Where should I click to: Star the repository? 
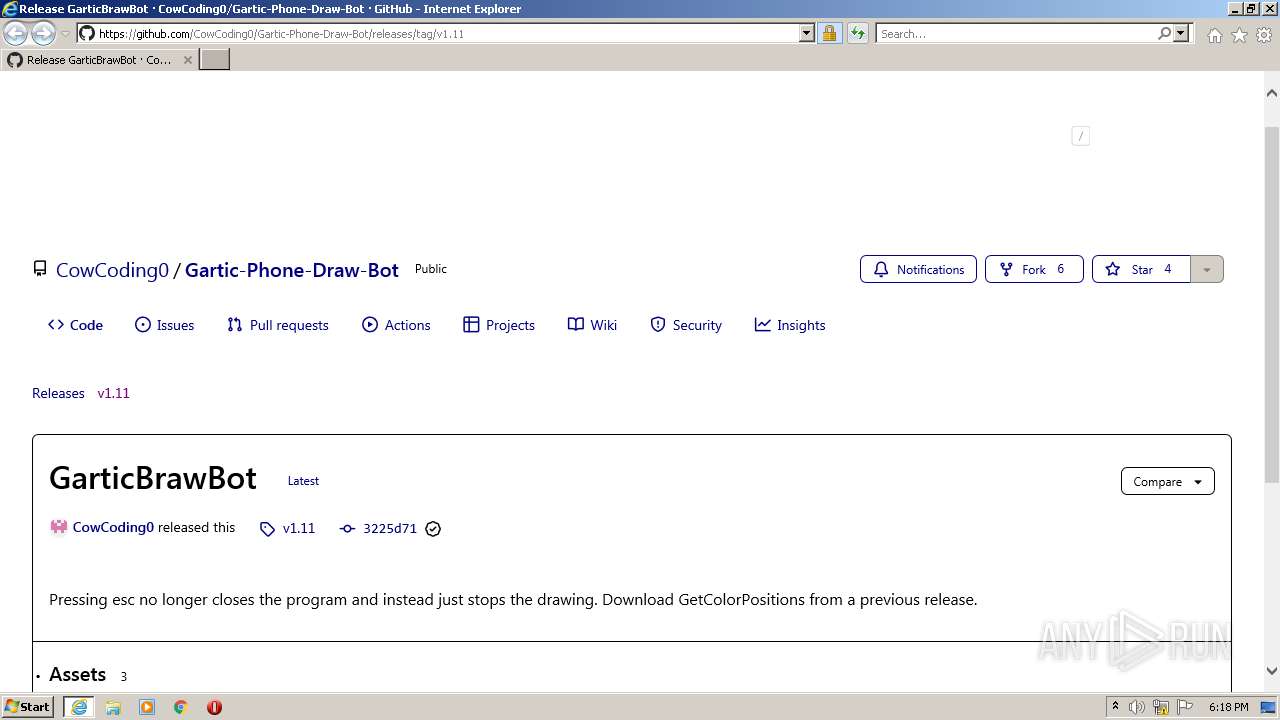1141,270
